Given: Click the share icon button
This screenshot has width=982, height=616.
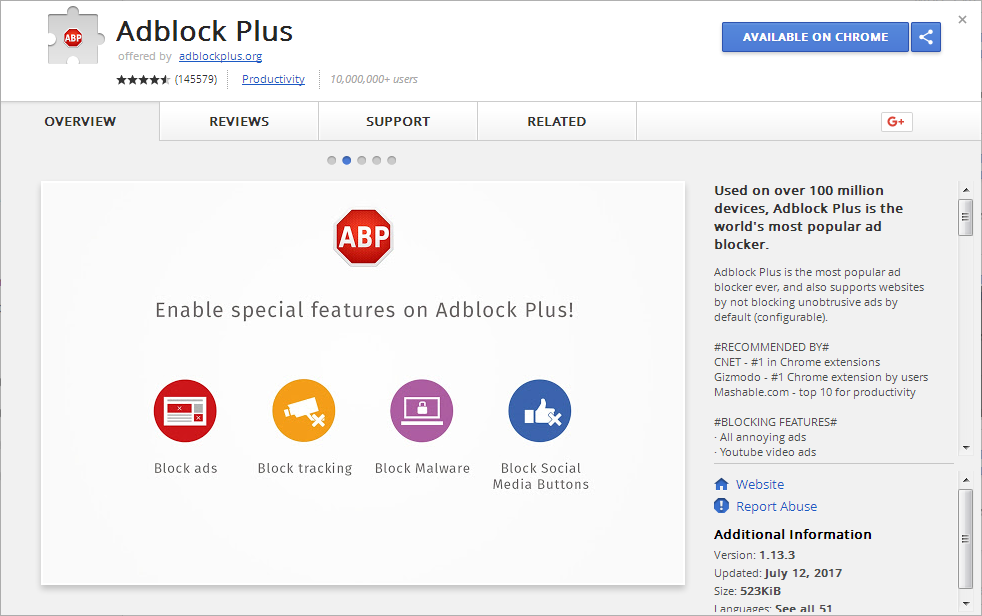Looking at the screenshot, I should (926, 37).
